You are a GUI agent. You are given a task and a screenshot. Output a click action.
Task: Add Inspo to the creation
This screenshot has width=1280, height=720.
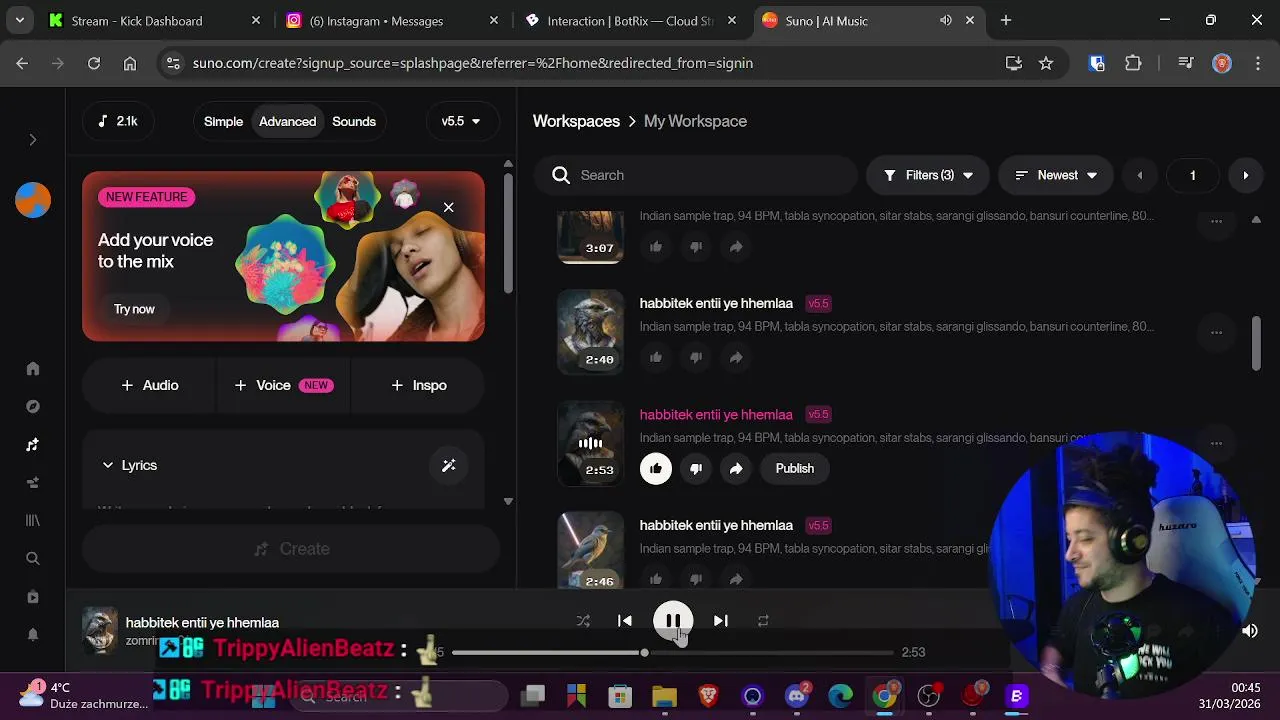point(419,385)
